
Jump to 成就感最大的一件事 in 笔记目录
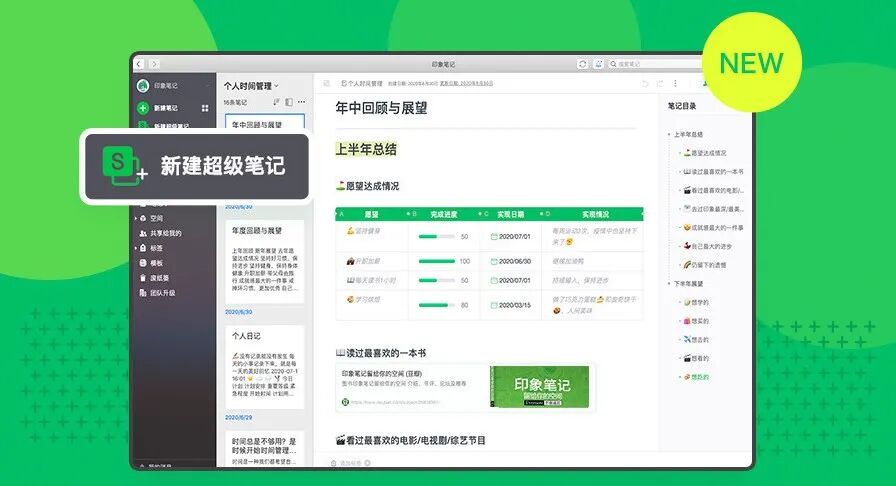coord(714,228)
